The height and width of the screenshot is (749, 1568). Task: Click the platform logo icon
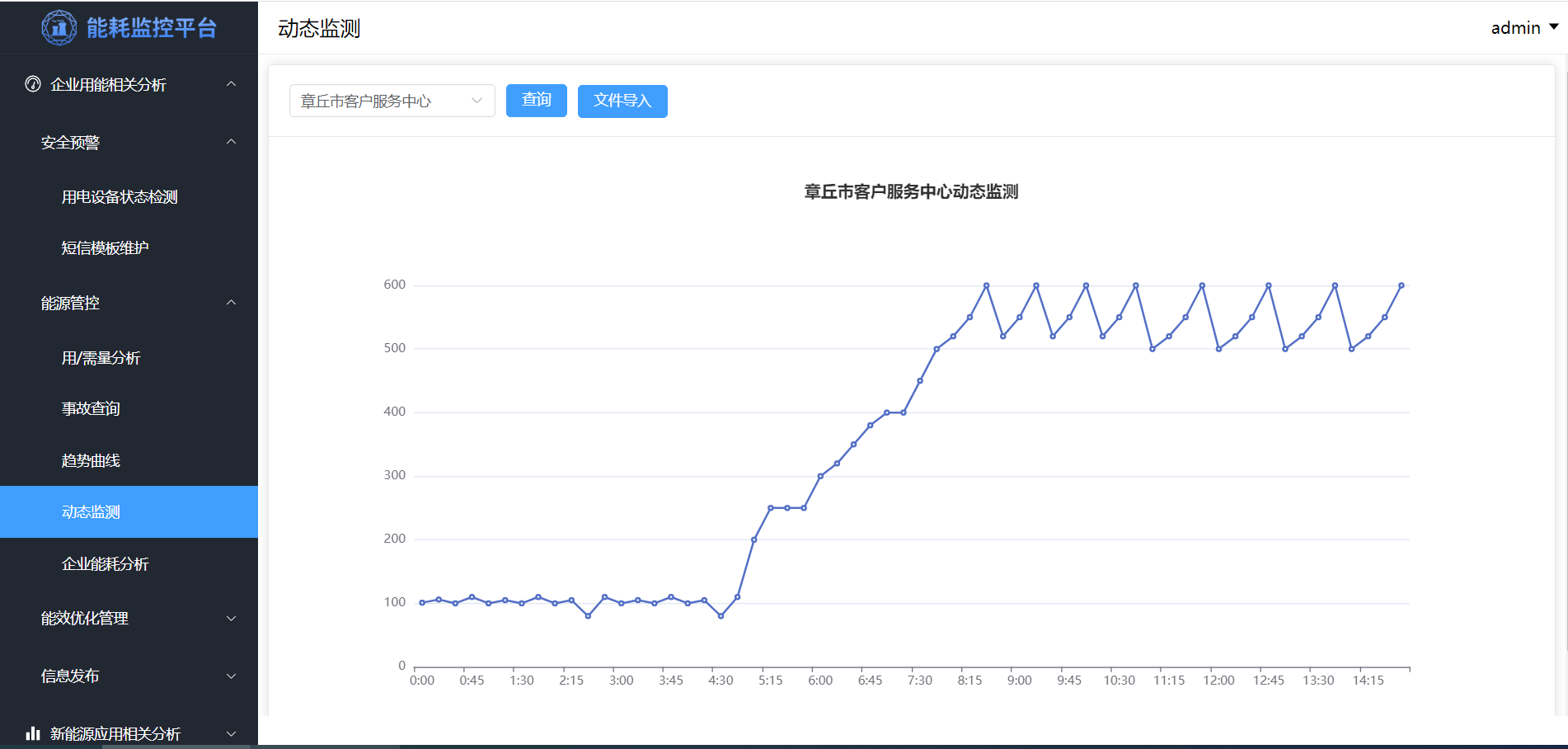59,28
